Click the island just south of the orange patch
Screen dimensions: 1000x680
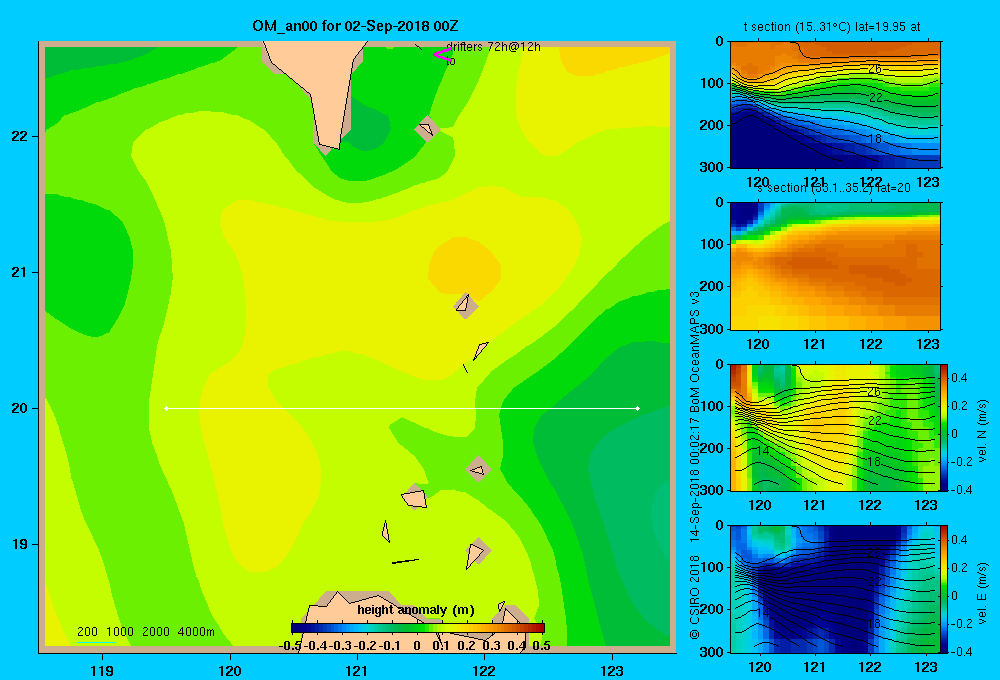click(466, 306)
